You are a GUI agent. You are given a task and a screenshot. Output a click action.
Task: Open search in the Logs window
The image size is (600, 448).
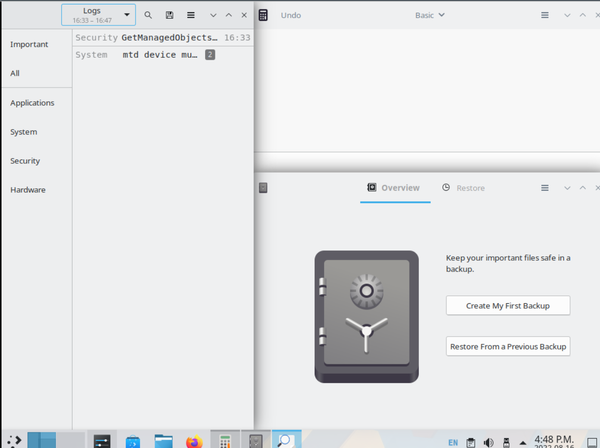[x=148, y=15]
